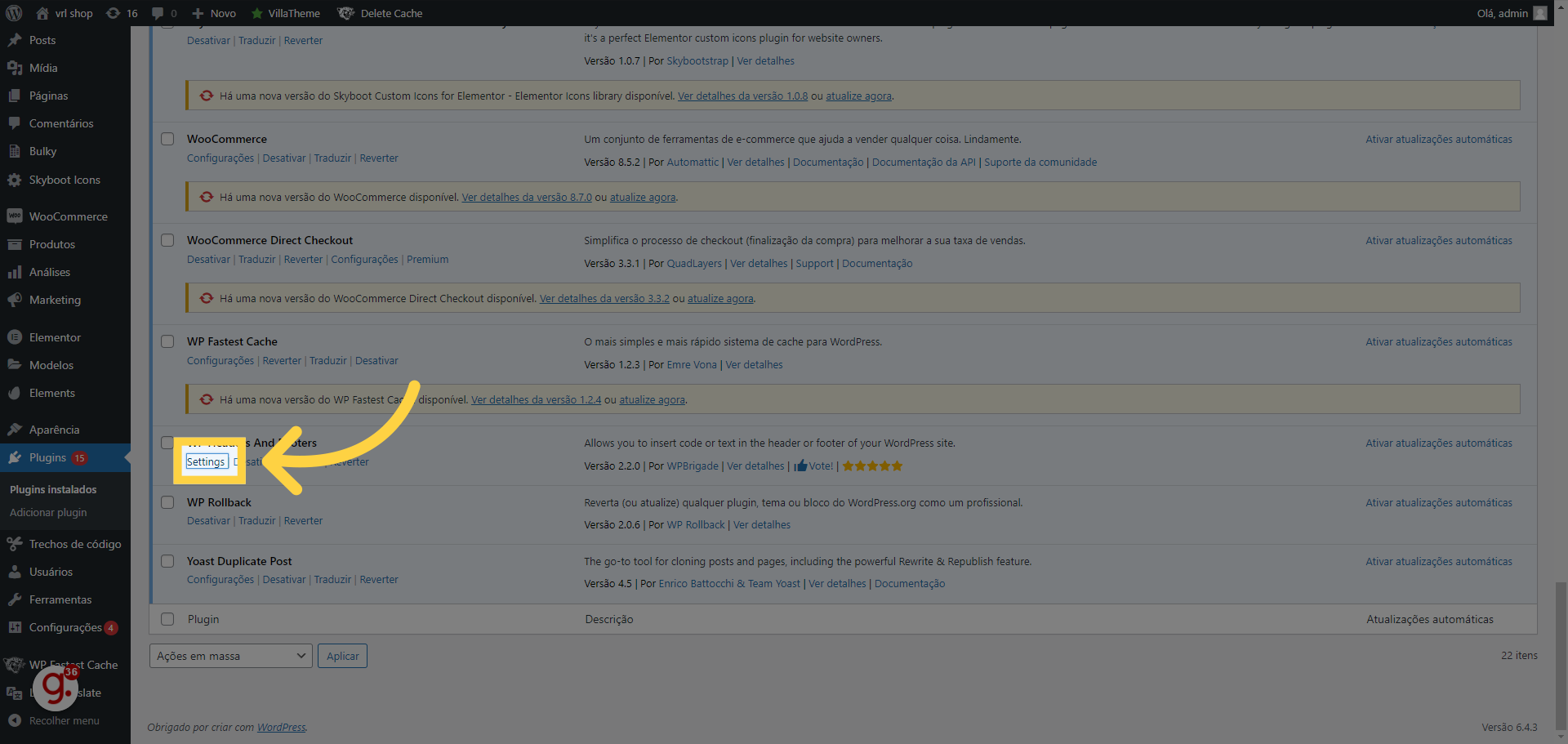Open comments bubble icon in admin bar

point(158,13)
